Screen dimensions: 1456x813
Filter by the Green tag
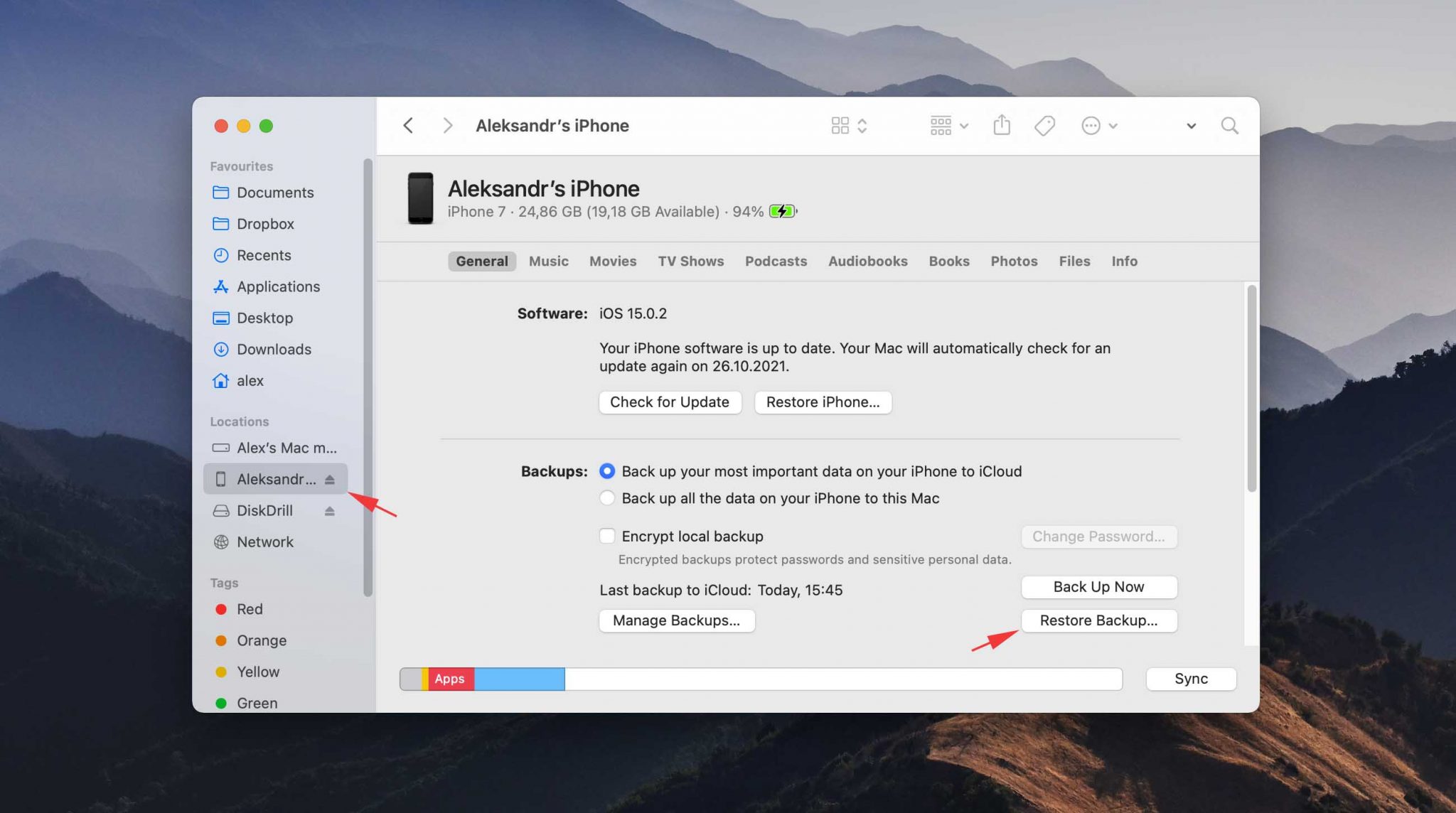pos(275,703)
